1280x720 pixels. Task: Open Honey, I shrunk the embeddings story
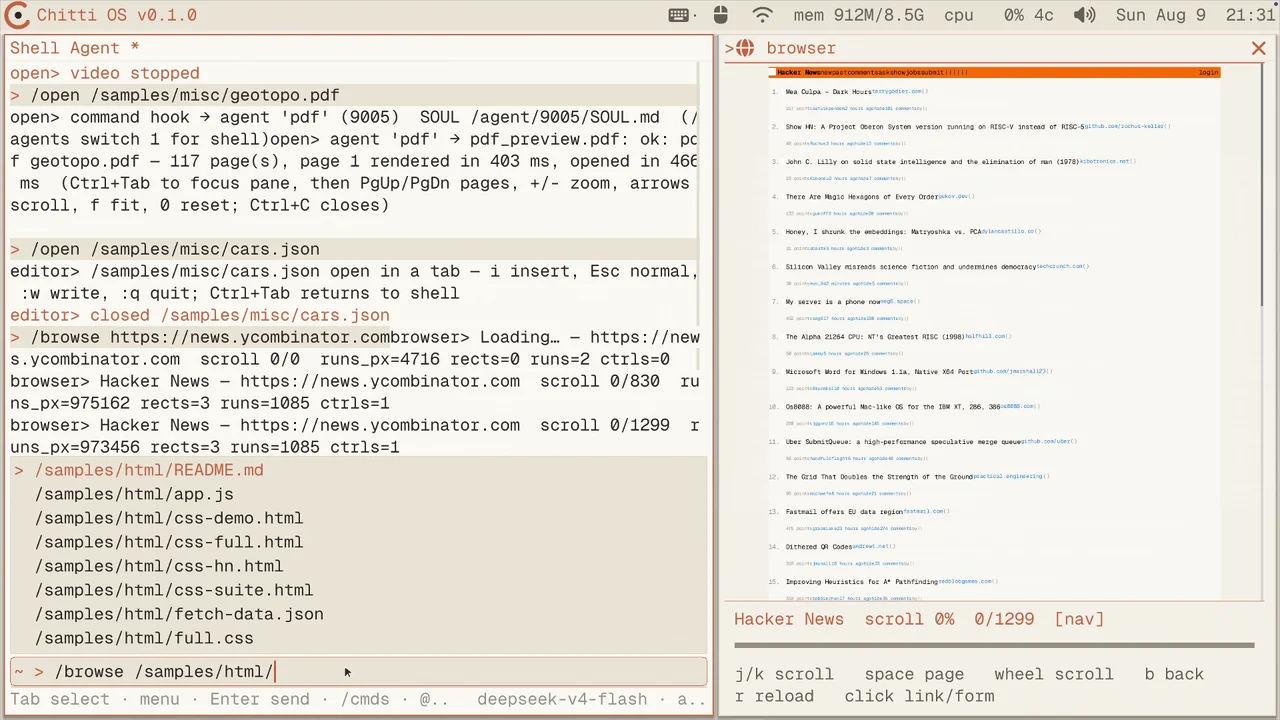883,232
